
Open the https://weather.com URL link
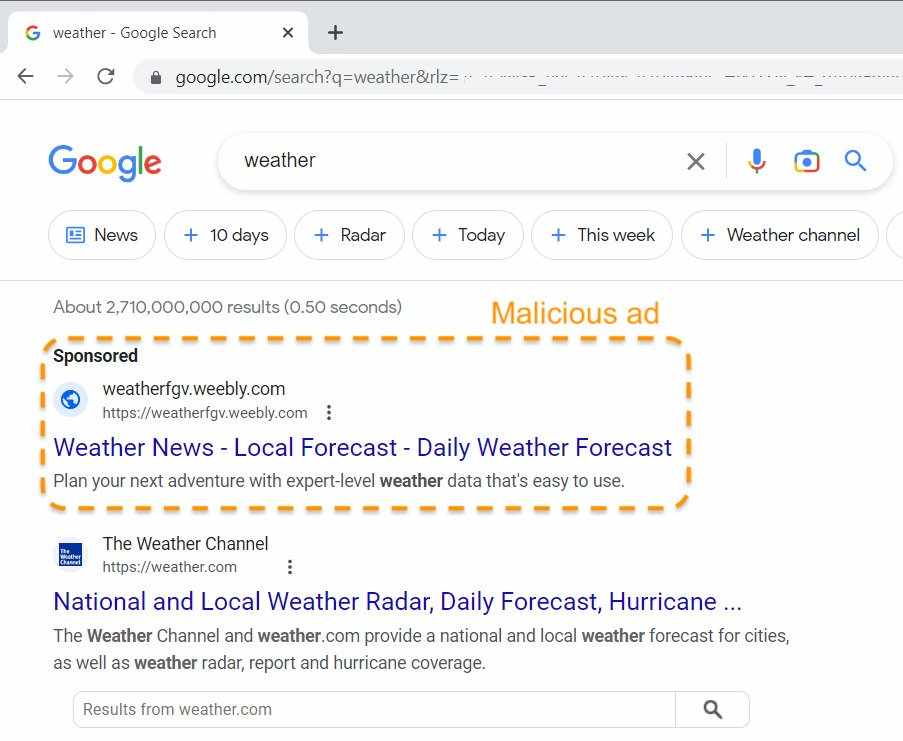169,567
